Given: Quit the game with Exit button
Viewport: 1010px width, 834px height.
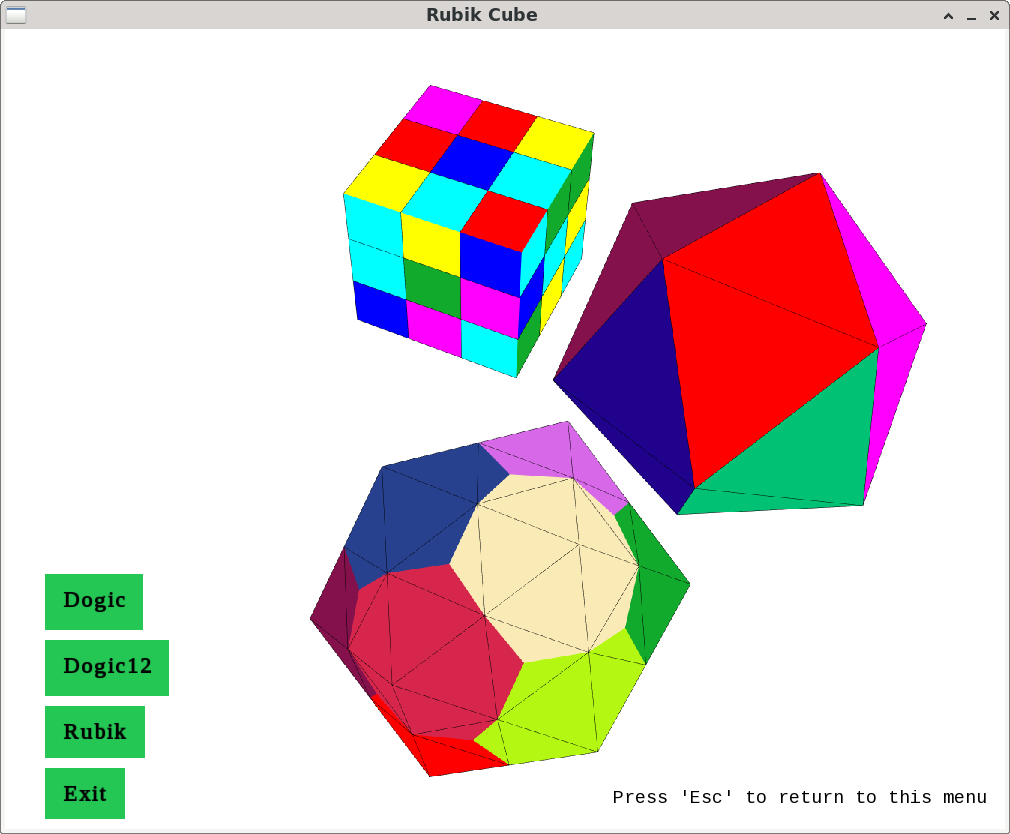Looking at the screenshot, I should click(x=85, y=793).
